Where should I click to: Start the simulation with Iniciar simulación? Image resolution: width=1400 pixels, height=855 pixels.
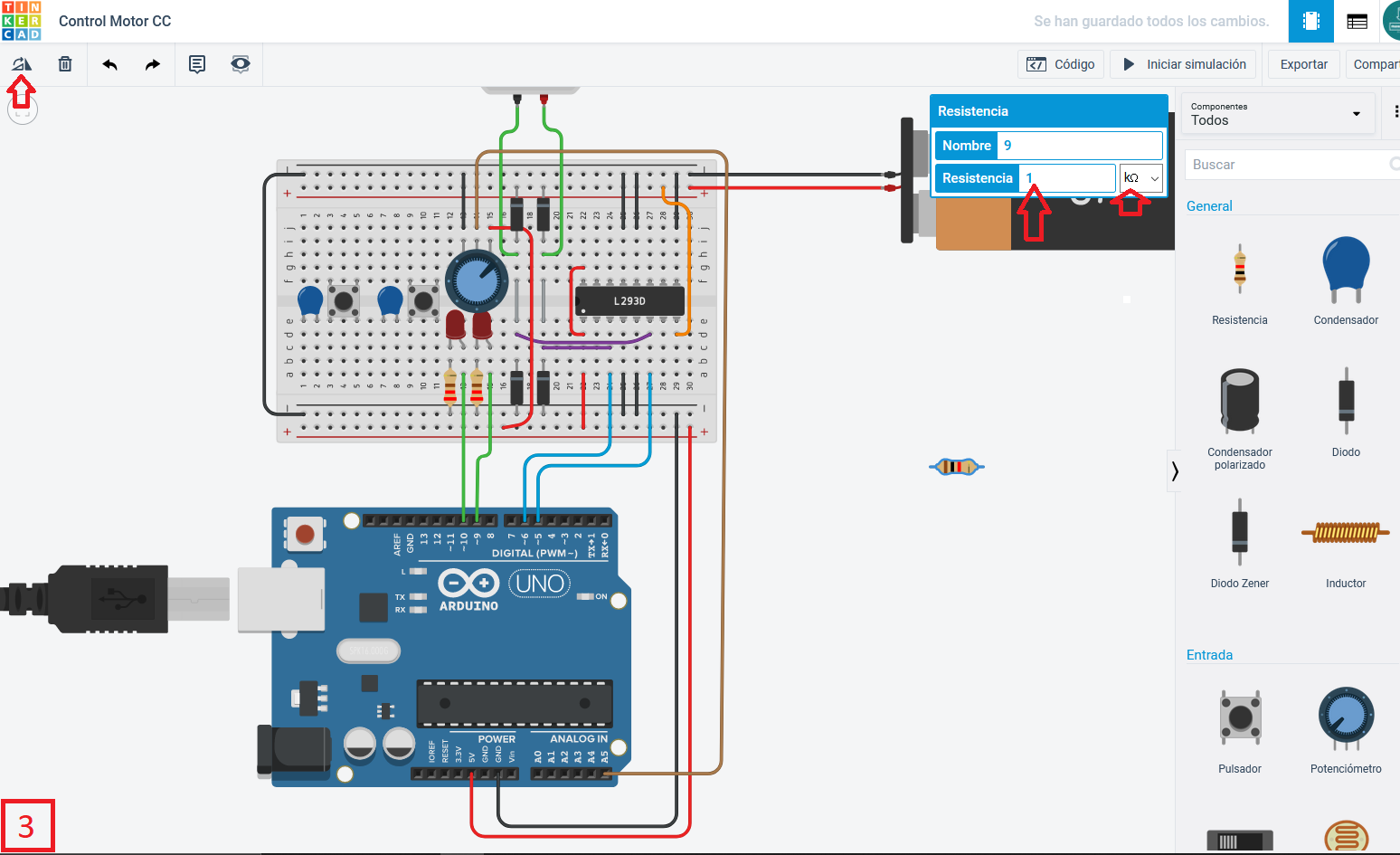coord(1183,64)
